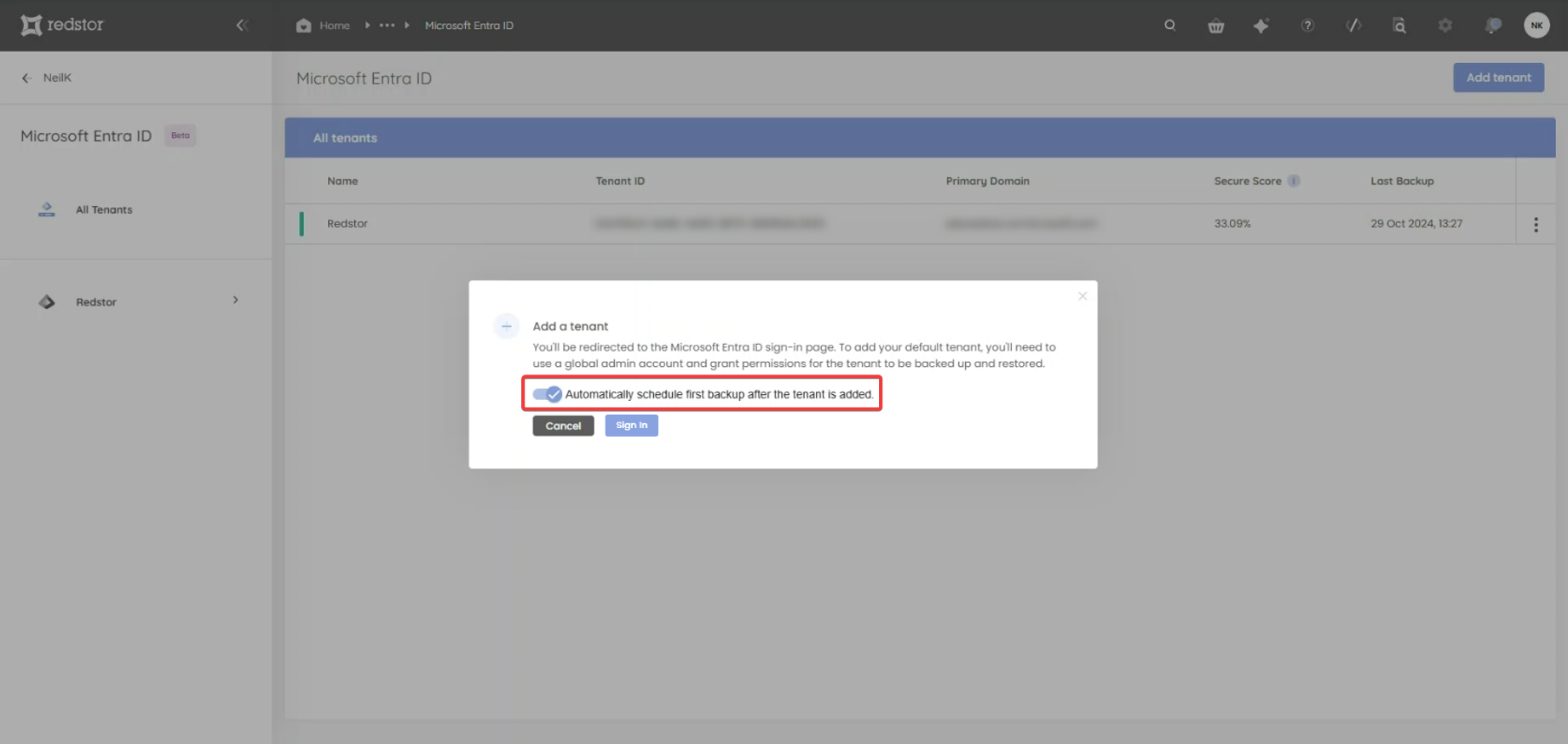Click the Add tenant button
The width and height of the screenshot is (1568, 744).
point(1498,77)
